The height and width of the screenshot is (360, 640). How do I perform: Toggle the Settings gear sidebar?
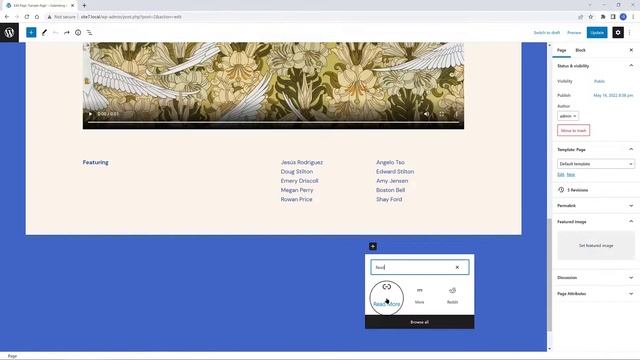pyautogui.click(x=618, y=32)
